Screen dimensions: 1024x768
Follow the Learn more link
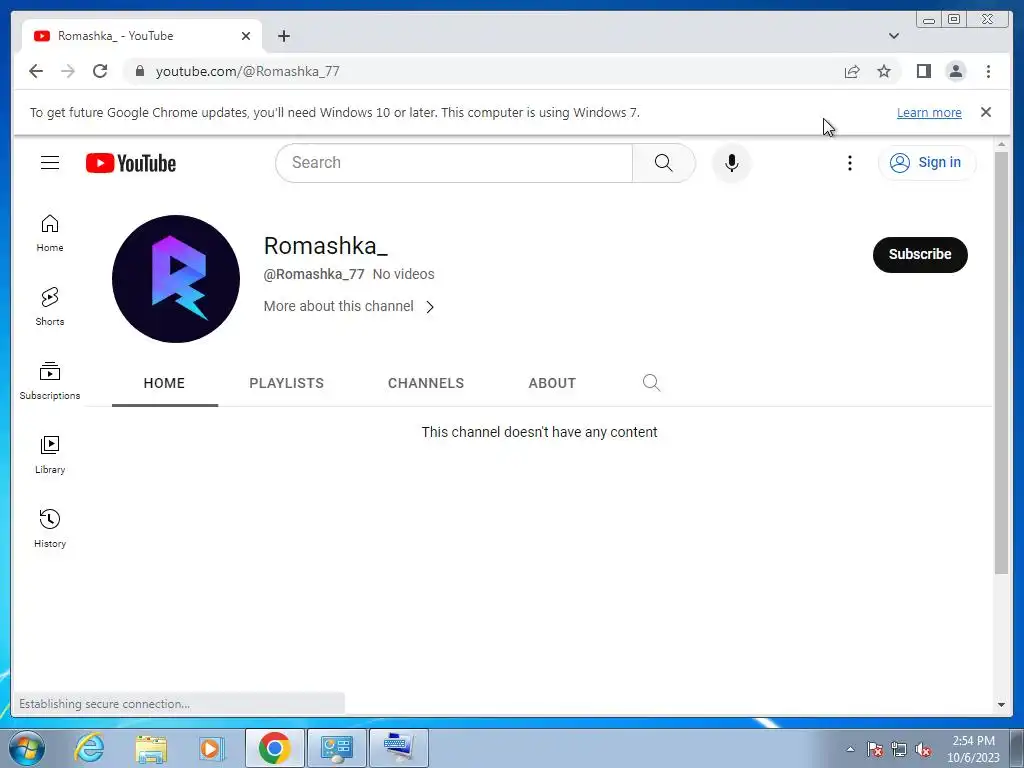click(929, 112)
